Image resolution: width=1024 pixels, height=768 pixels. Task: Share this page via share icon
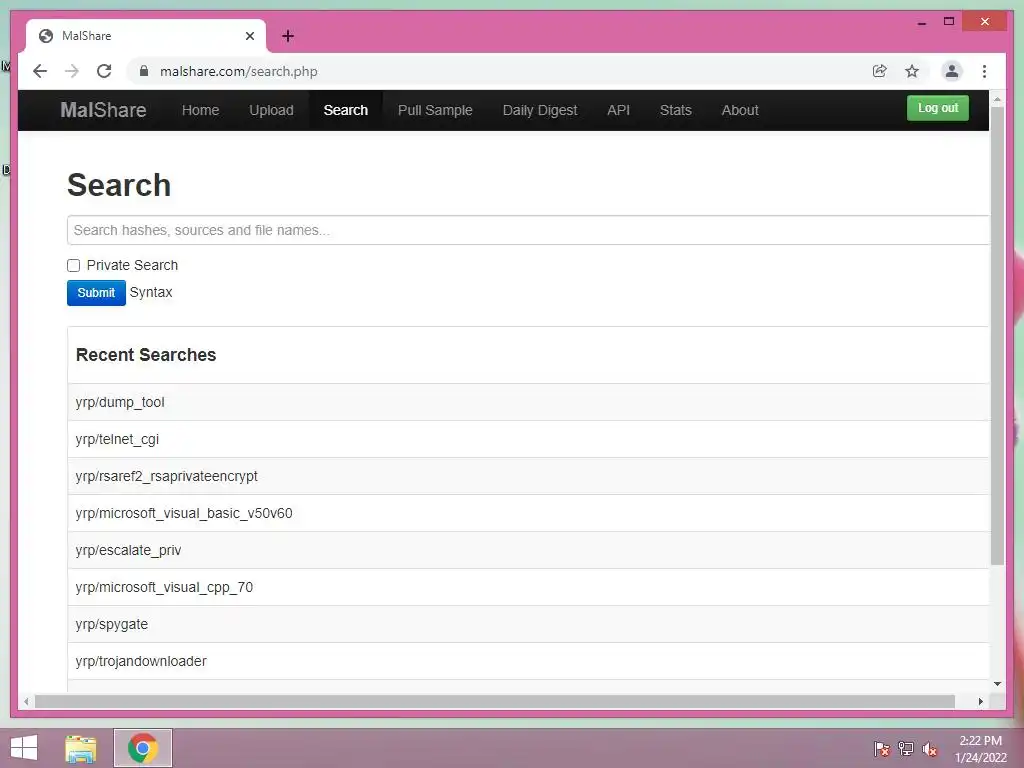tap(880, 71)
